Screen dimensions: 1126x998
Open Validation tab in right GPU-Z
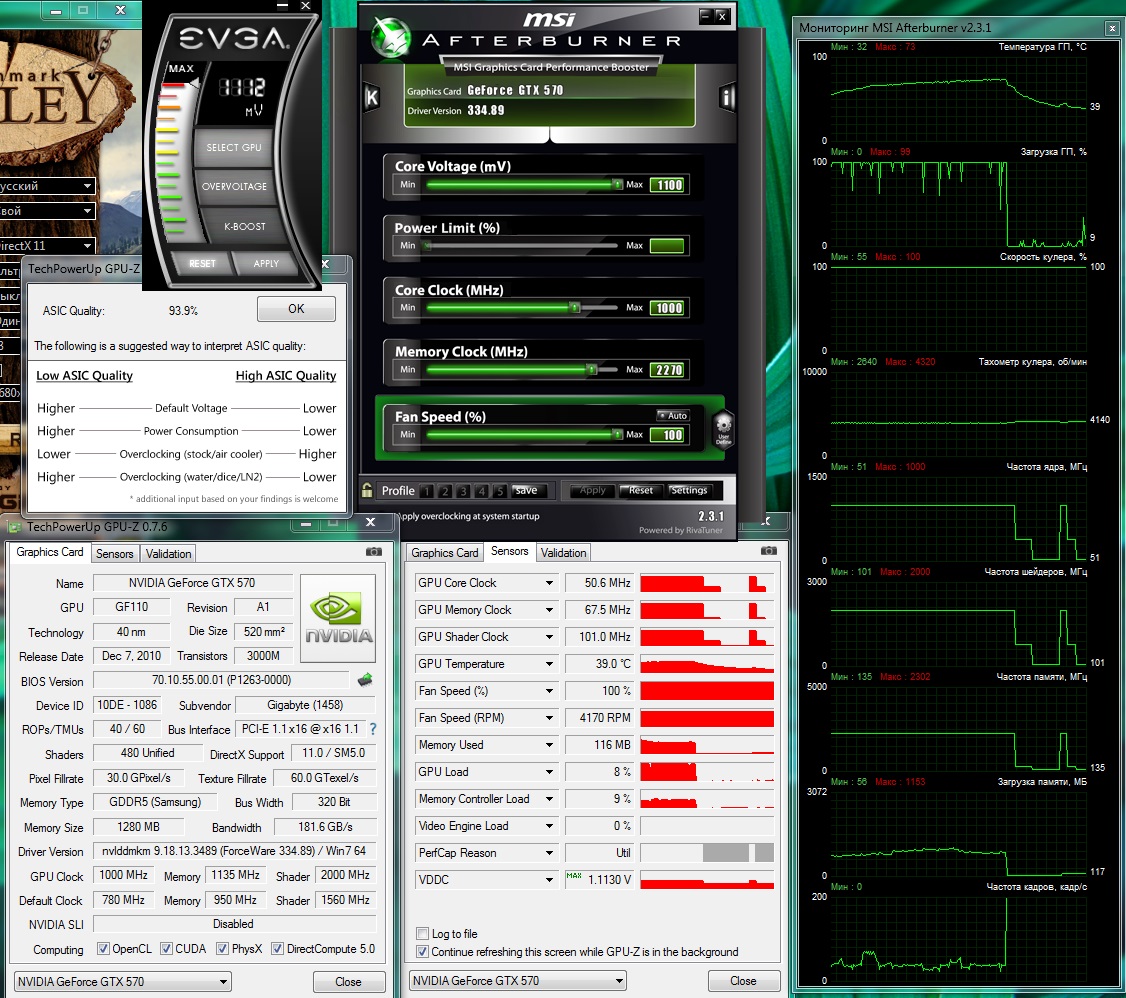(564, 553)
